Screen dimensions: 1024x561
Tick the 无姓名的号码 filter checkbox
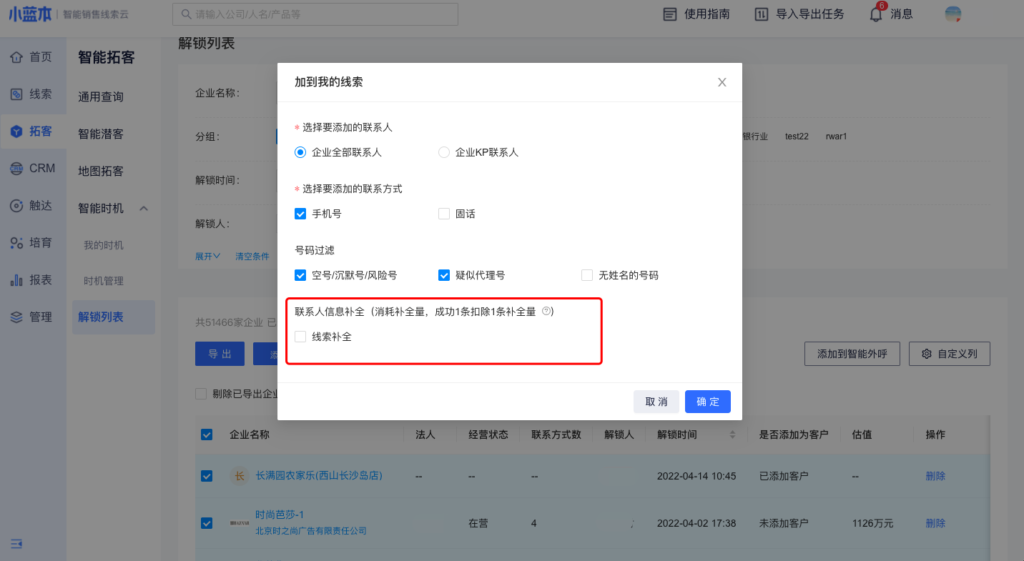587,275
